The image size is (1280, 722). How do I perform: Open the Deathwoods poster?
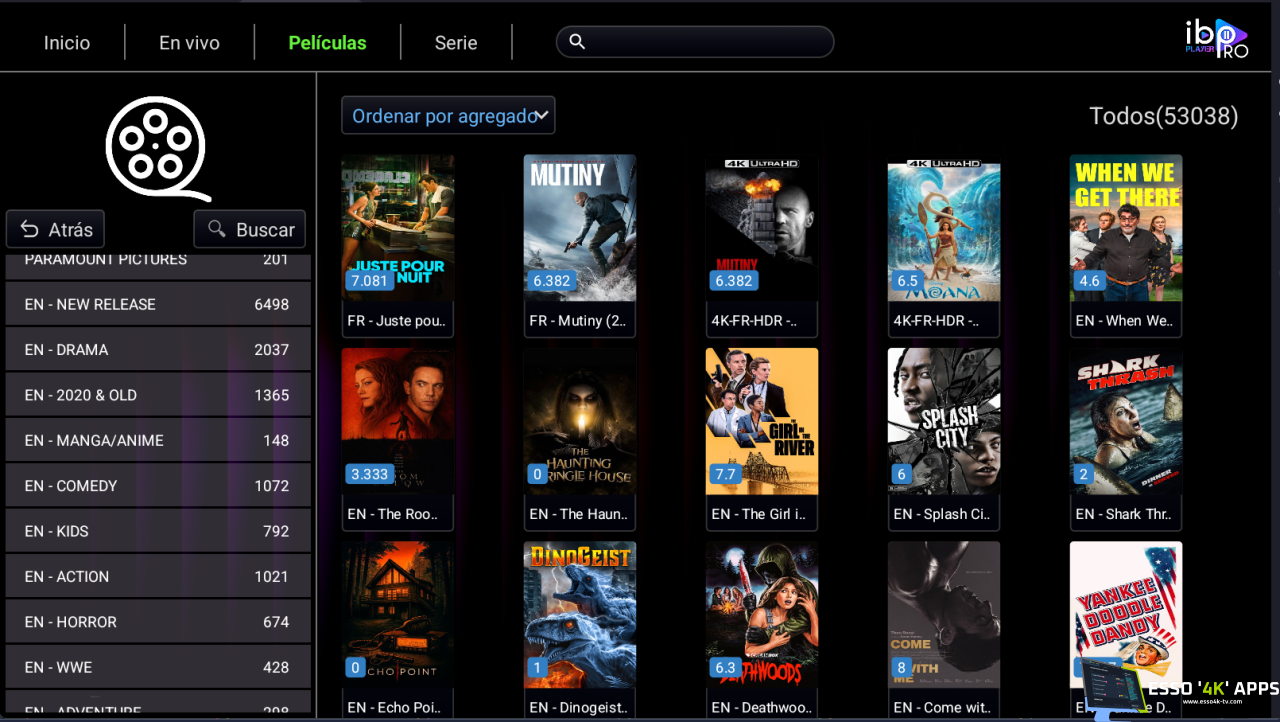click(x=762, y=615)
